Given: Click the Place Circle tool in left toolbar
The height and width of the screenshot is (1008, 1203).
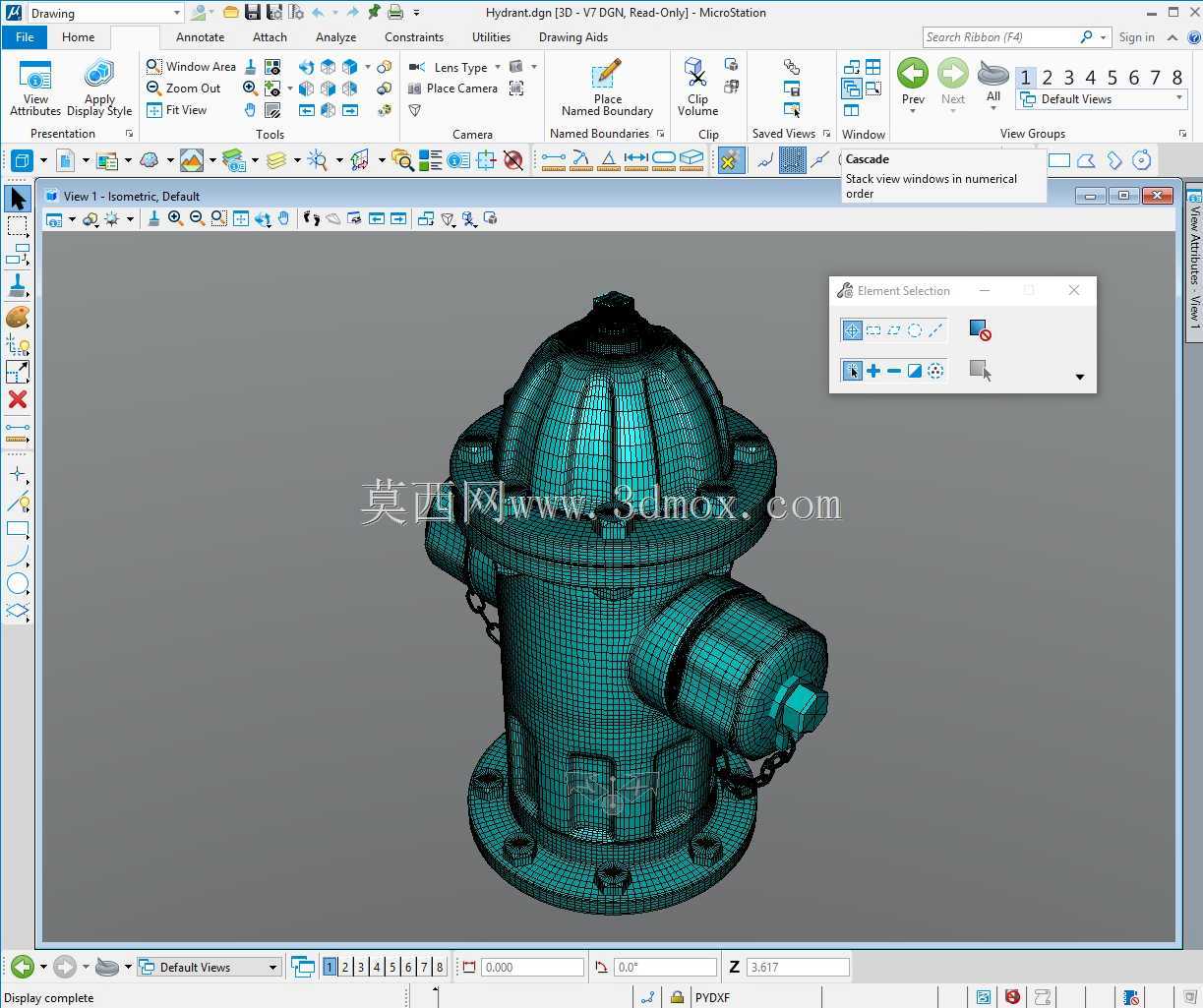Looking at the screenshot, I should pyautogui.click(x=18, y=584).
